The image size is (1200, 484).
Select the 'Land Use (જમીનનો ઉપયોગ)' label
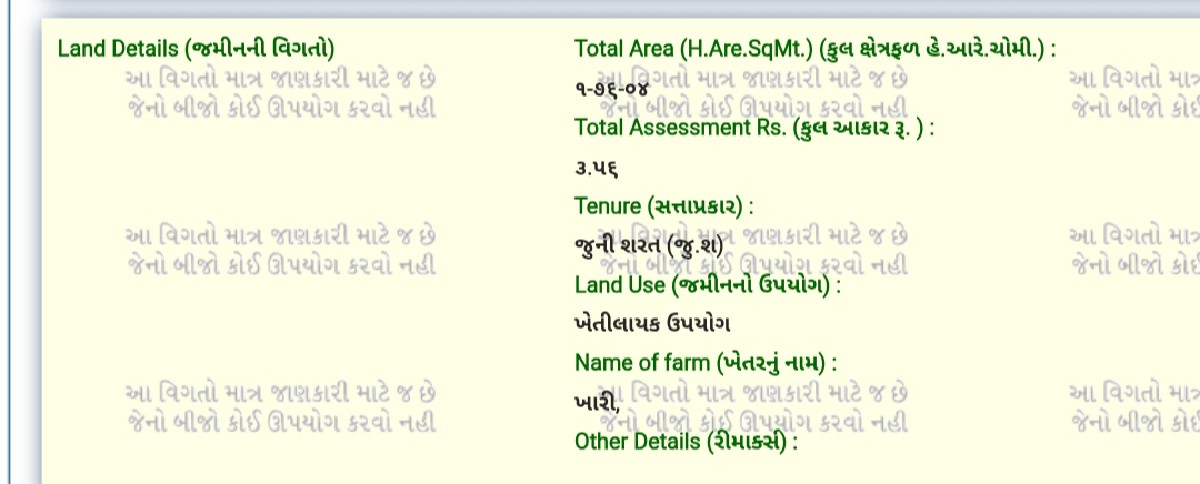708,284
